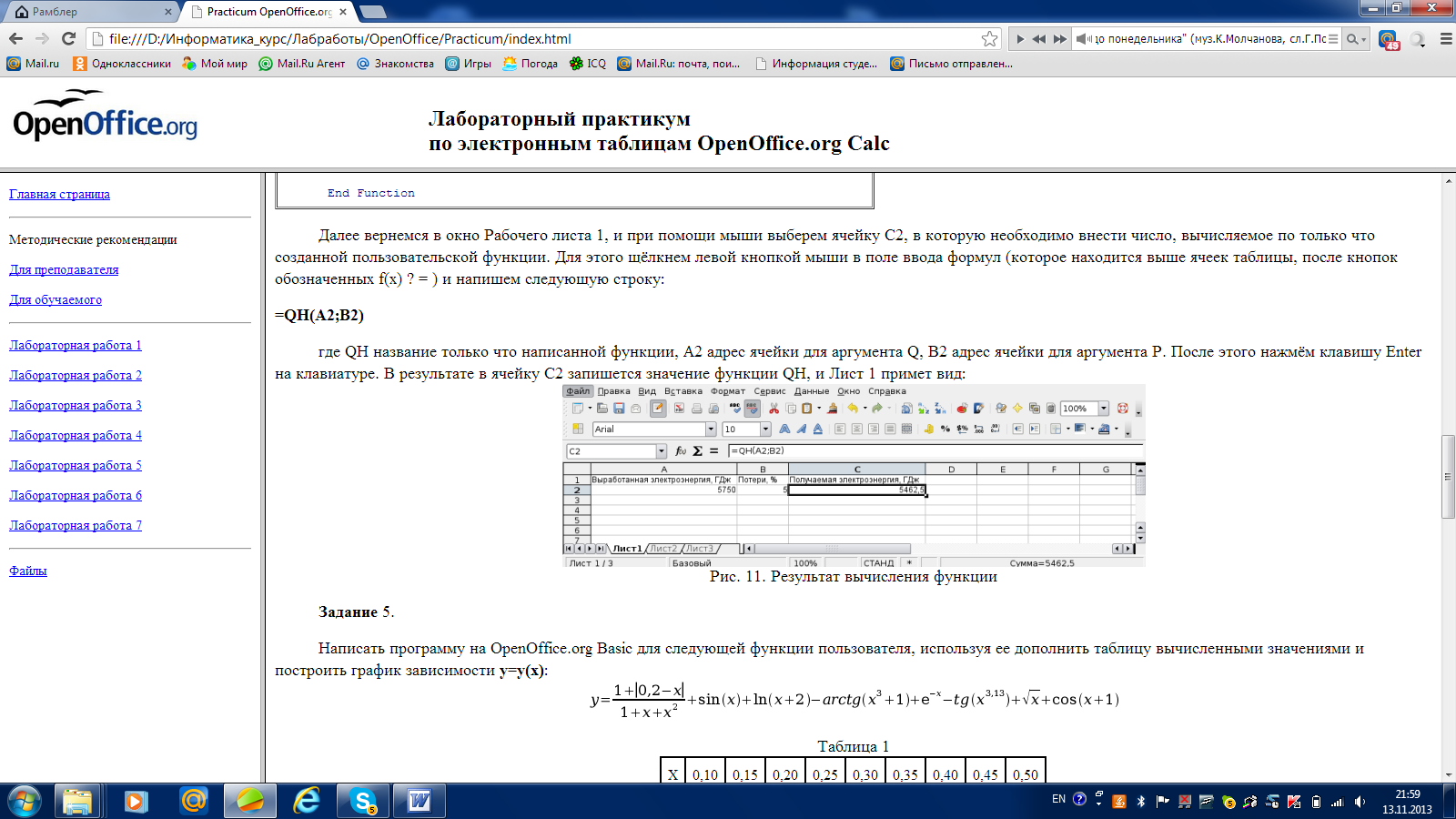Open the Файлы link in sidebar
The height and width of the screenshot is (819, 1456).
click(x=28, y=571)
